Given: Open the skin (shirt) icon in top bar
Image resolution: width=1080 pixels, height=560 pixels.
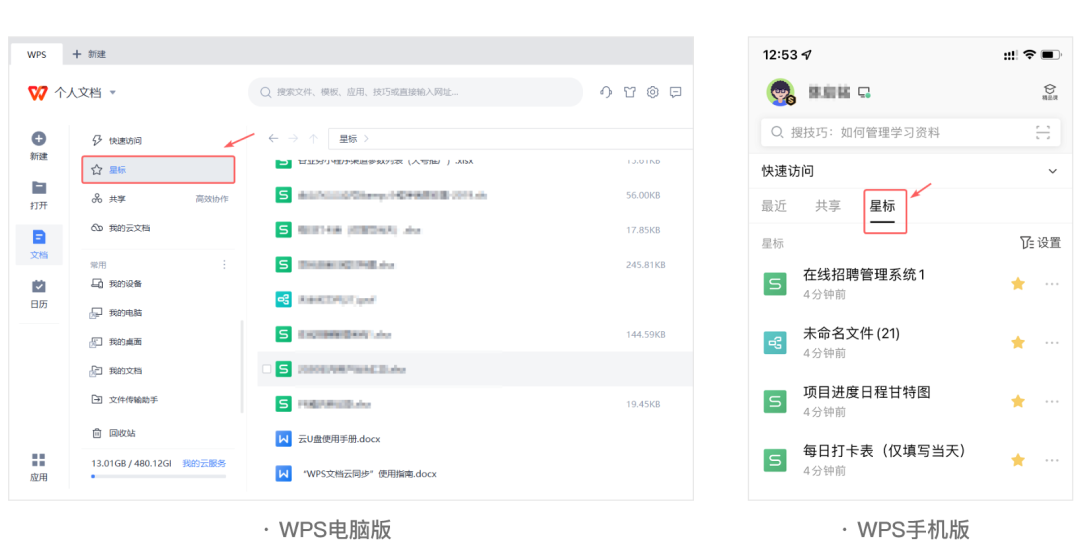Looking at the screenshot, I should [629, 92].
